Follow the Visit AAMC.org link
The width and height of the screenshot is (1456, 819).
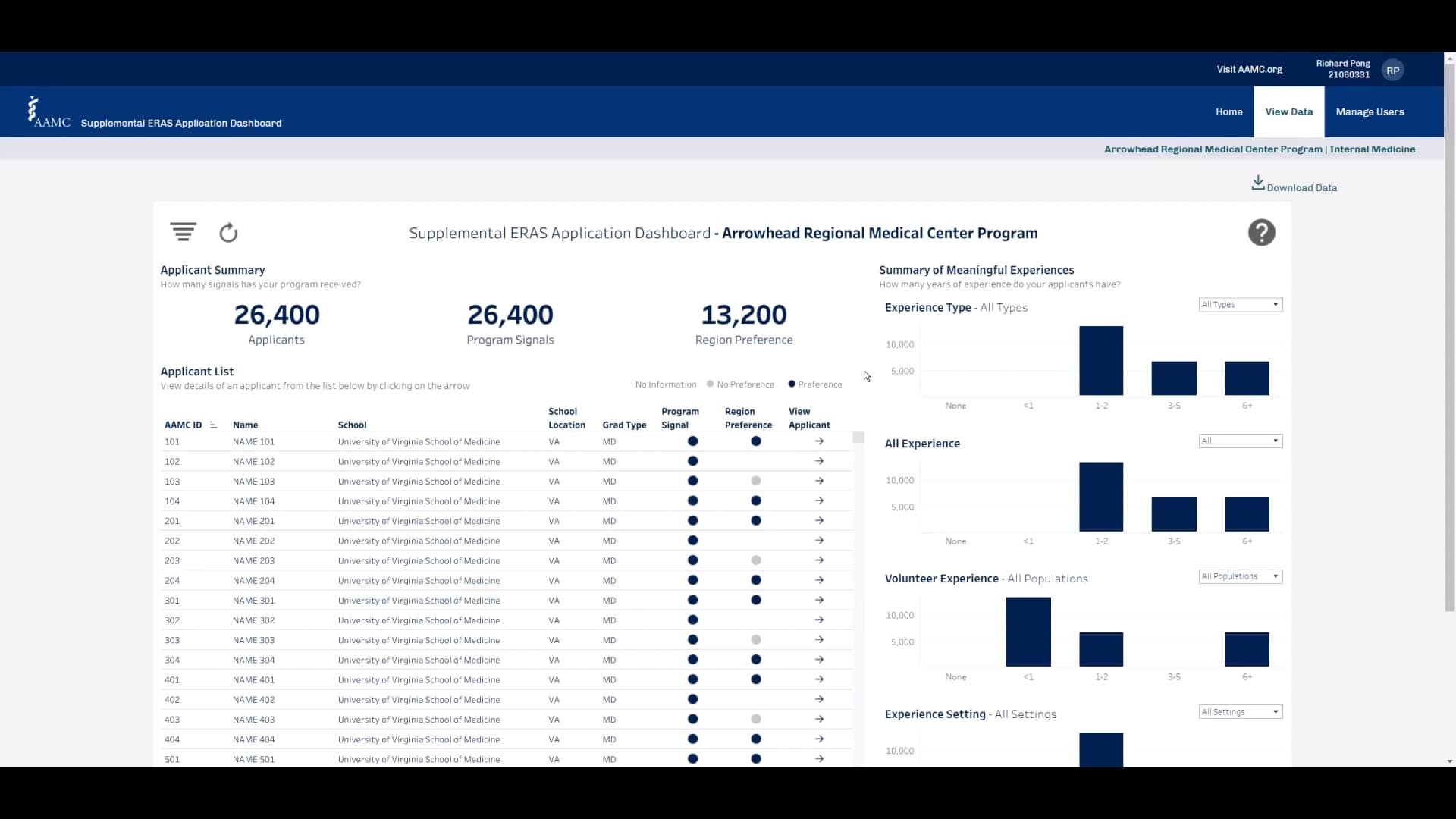coord(1249,69)
